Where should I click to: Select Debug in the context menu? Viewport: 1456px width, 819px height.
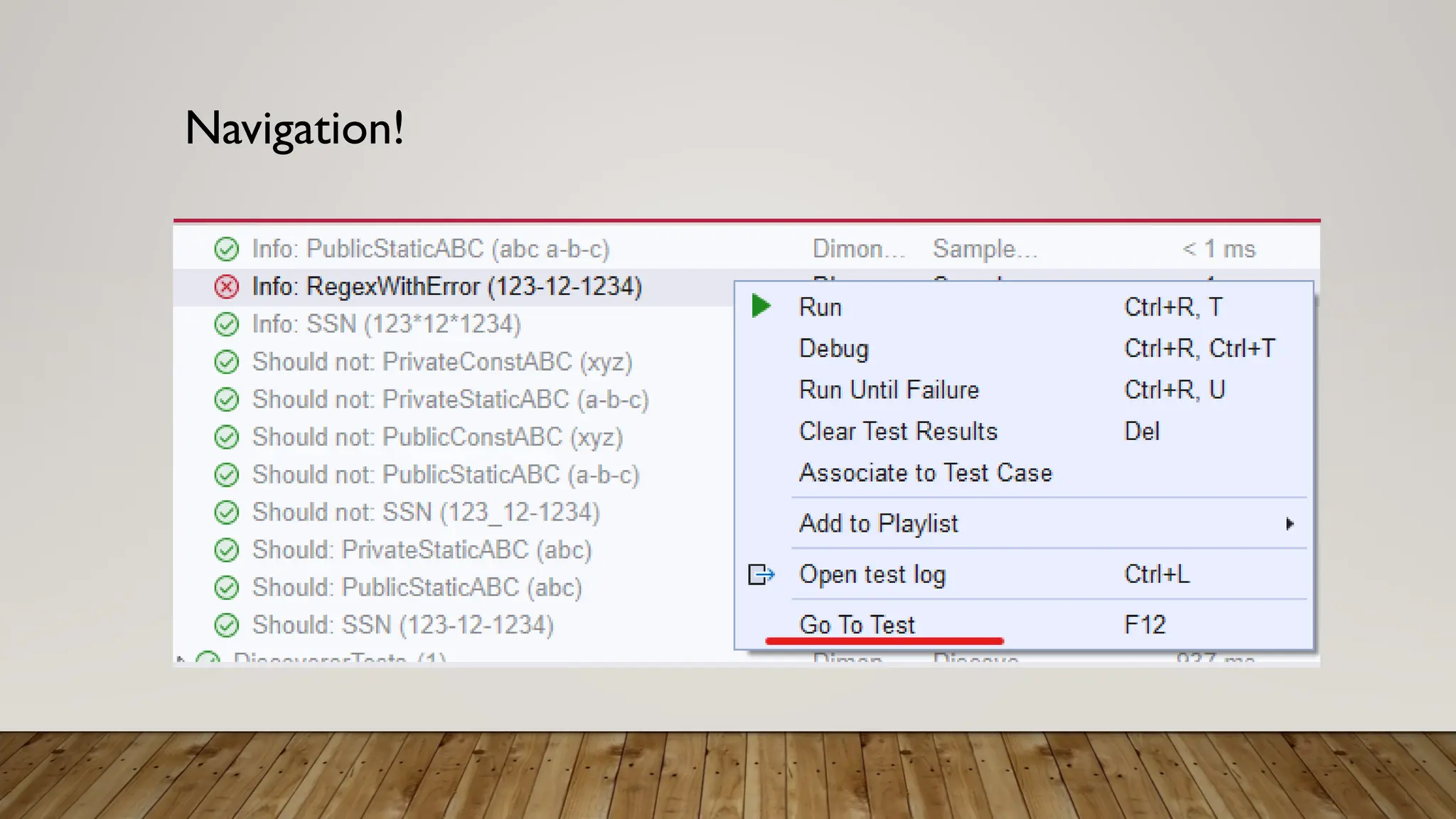point(833,348)
